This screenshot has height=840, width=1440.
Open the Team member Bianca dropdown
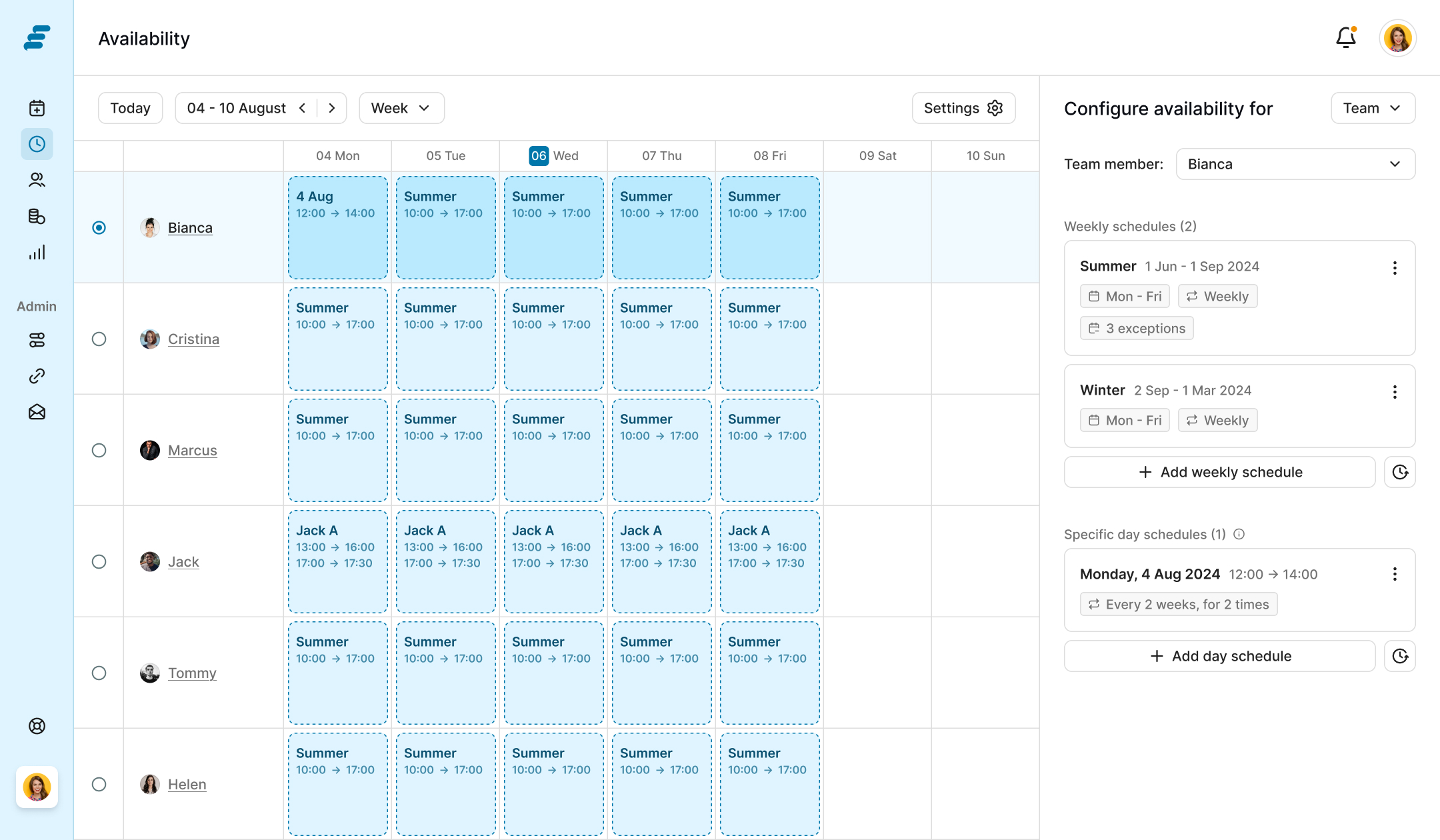pyautogui.click(x=1295, y=164)
